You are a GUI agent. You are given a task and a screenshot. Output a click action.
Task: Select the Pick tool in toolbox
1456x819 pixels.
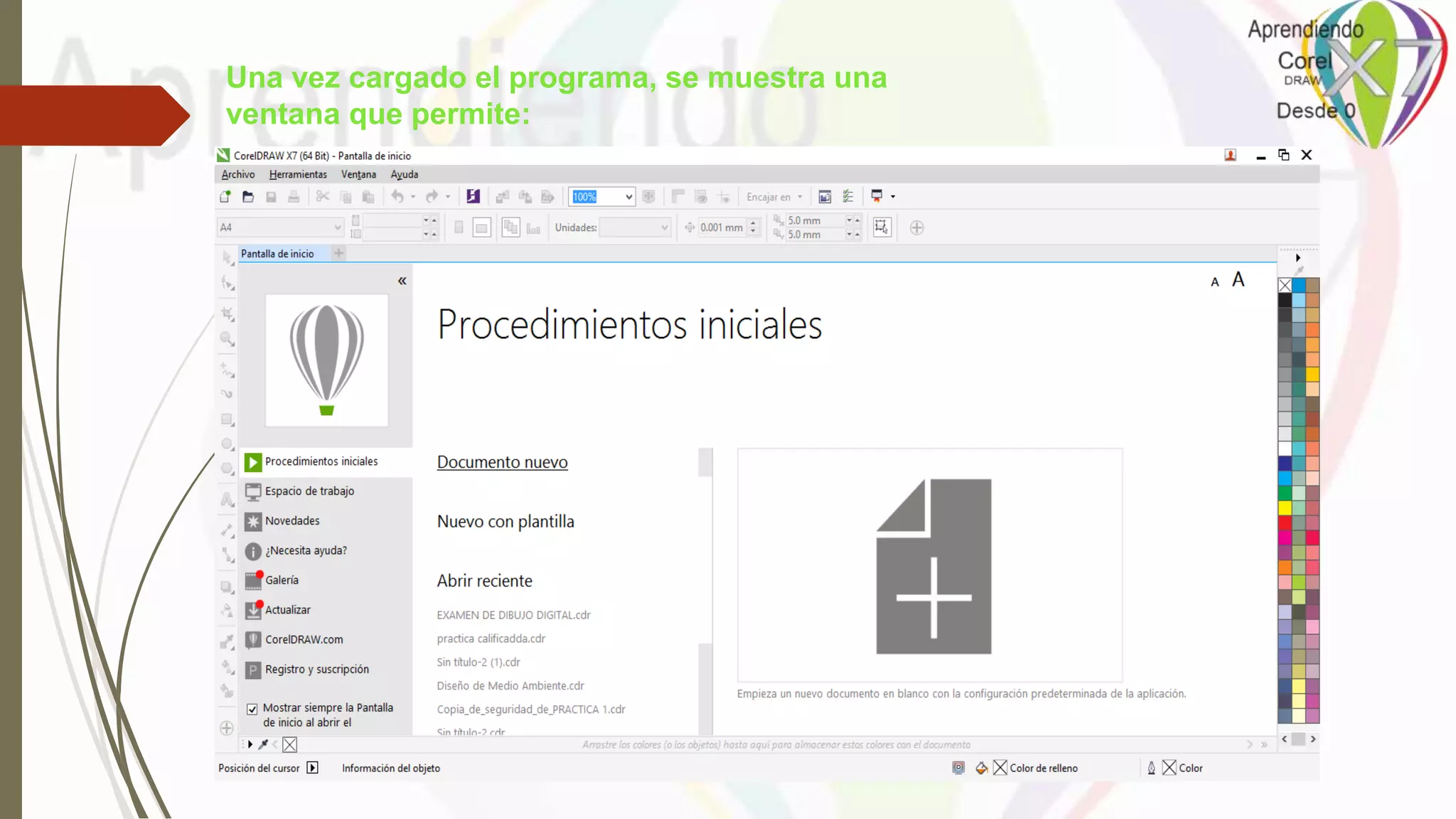pyautogui.click(x=227, y=257)
